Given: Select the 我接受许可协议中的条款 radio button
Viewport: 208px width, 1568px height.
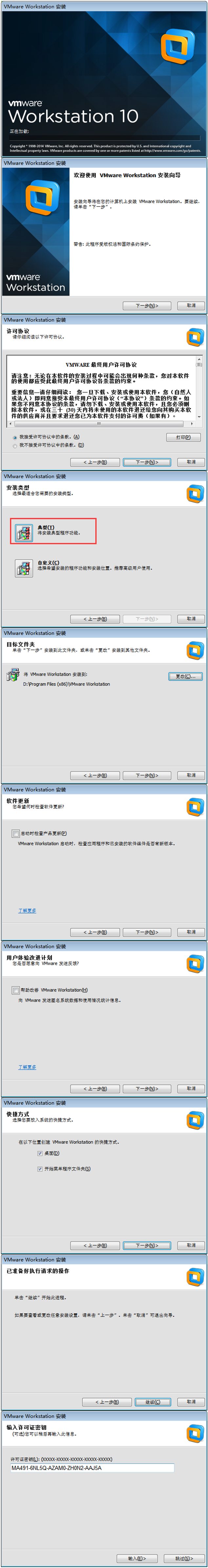Looking at the screenshot, I should coord(14,437).
